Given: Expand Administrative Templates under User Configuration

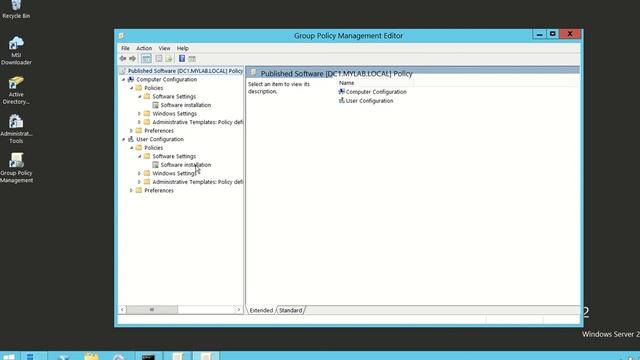Looking at the screenshot, I should point(140,182).
